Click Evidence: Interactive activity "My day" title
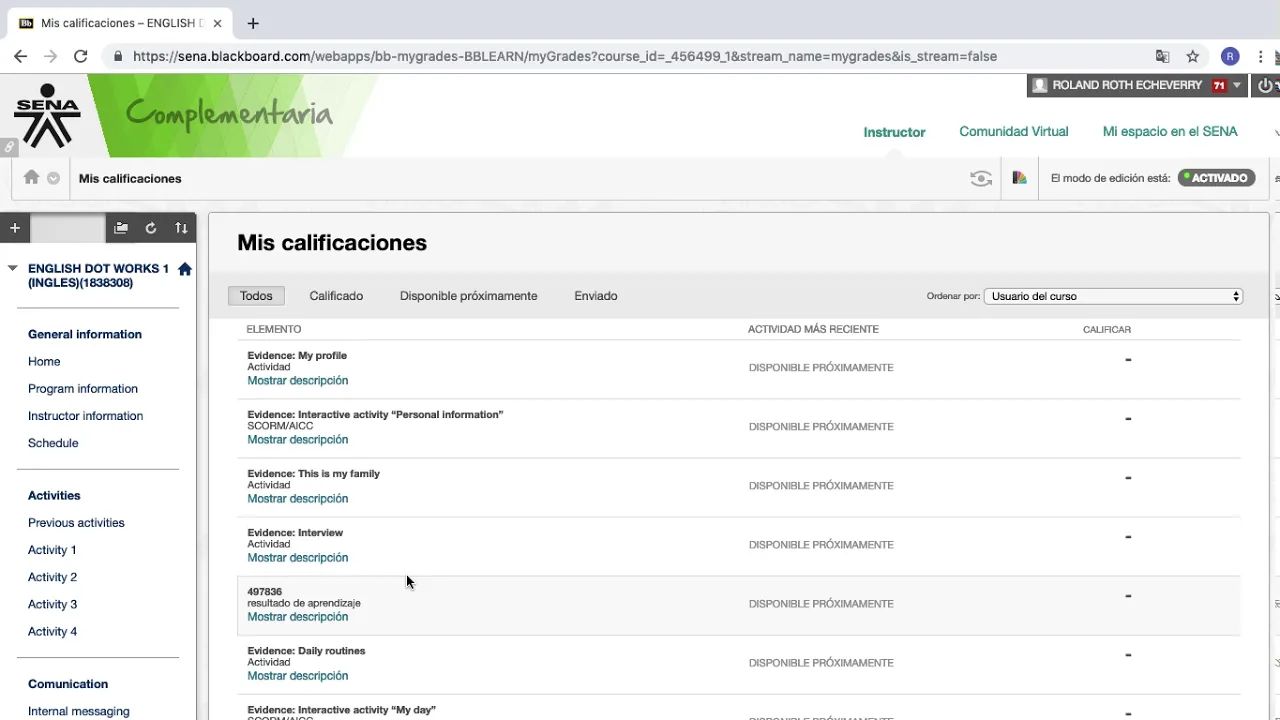 click(341, 710)
